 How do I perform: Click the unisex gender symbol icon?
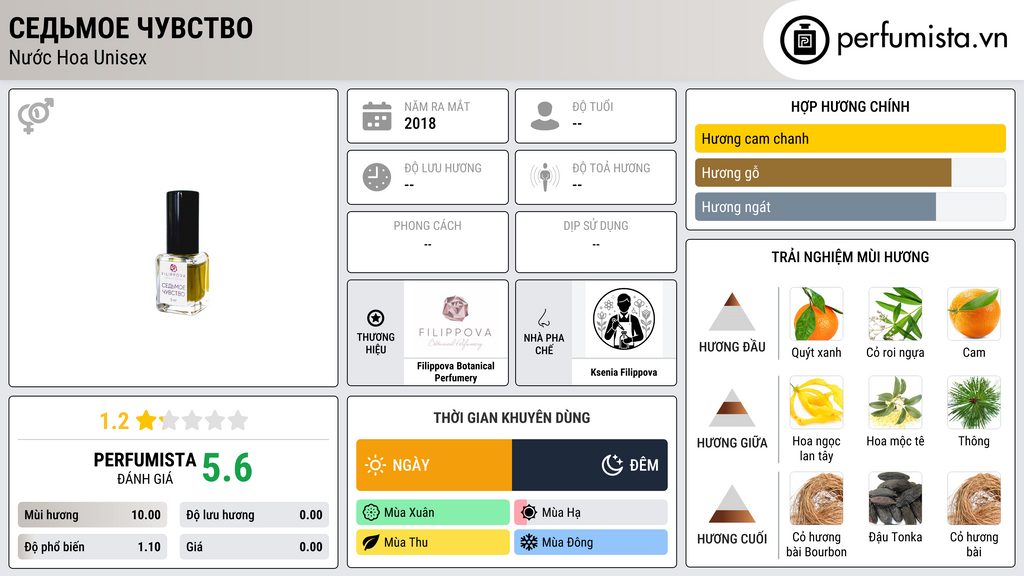(x=35, y=115)
